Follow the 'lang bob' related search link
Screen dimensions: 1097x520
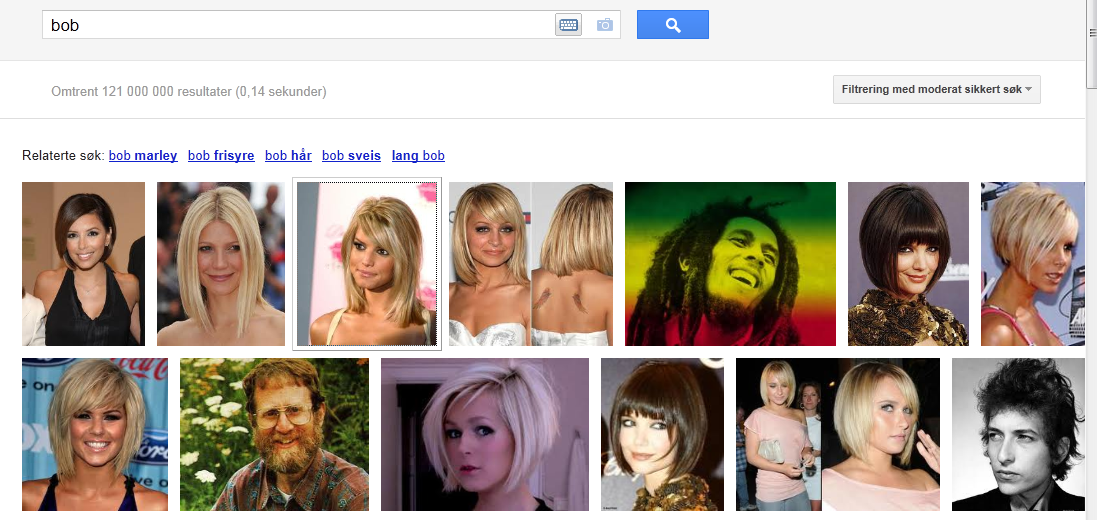tap(418, 155)
